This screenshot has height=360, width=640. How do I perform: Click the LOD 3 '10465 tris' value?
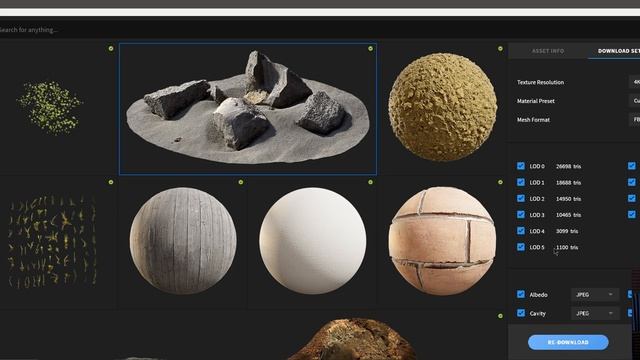click(569, 215)
